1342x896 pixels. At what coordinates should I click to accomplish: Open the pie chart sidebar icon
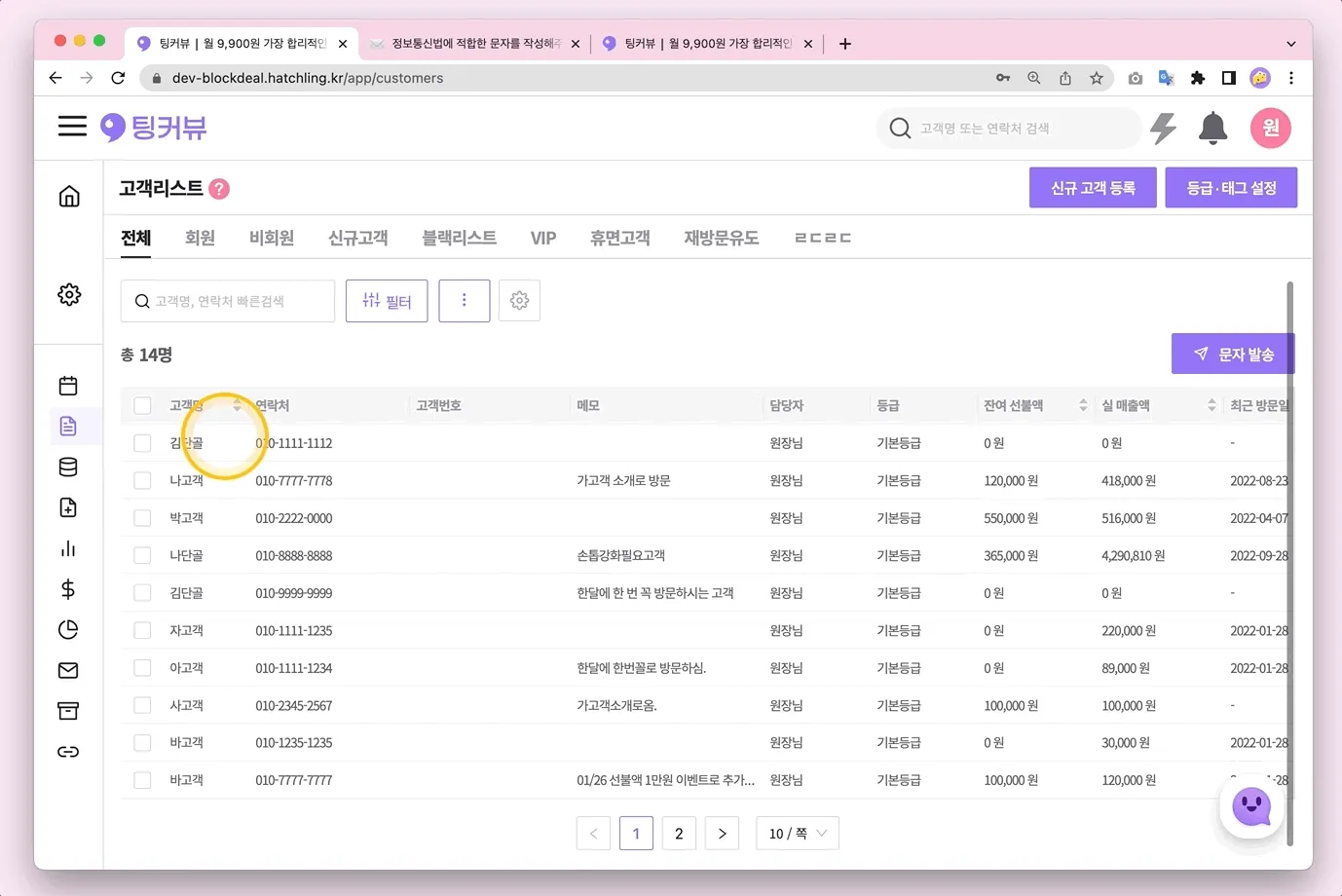pos(68,630)
